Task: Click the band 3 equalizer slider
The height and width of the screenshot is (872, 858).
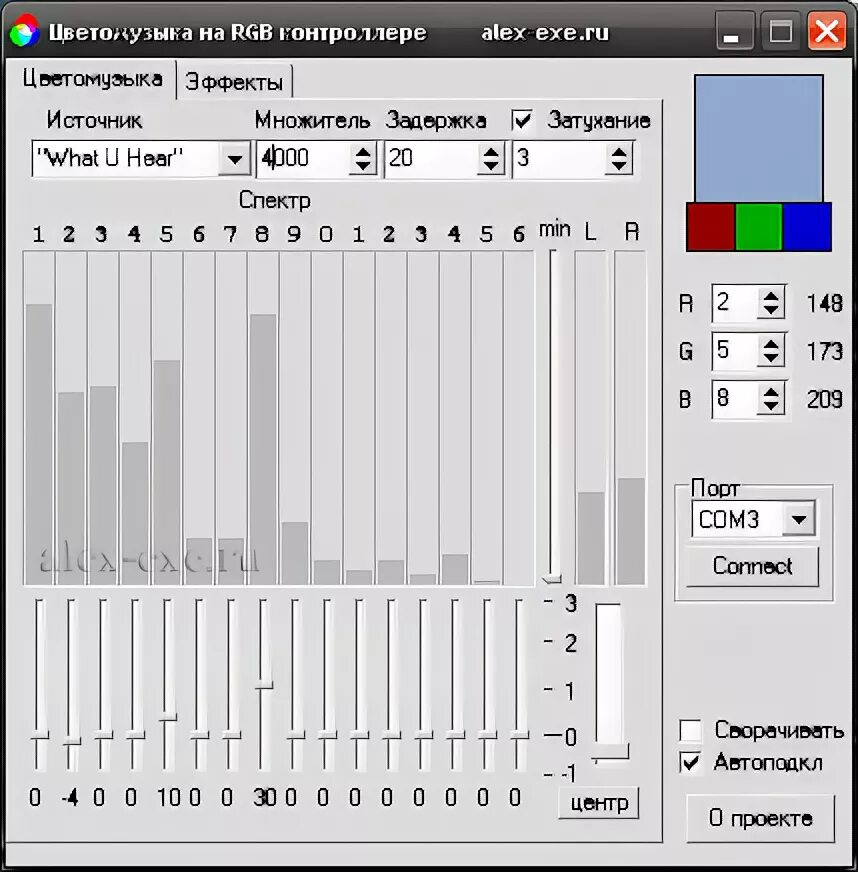Action: pos(103,736)
